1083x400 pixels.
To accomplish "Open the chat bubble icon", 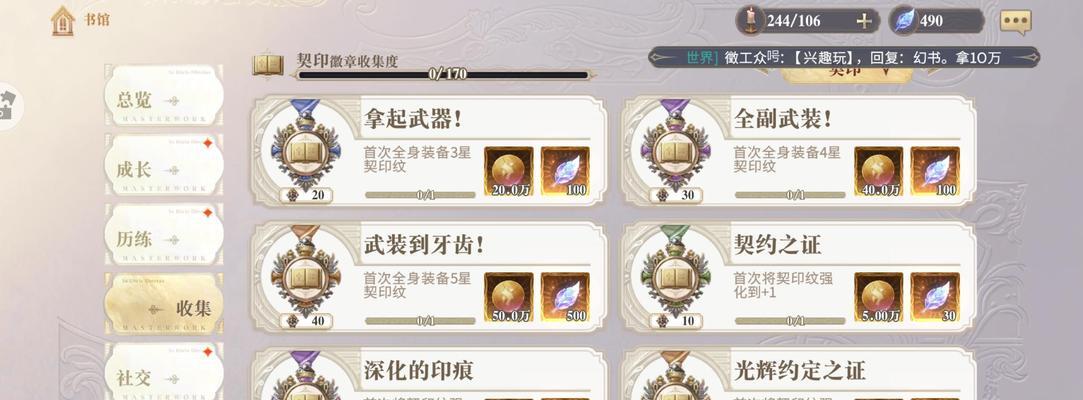I will [1015, 21].
